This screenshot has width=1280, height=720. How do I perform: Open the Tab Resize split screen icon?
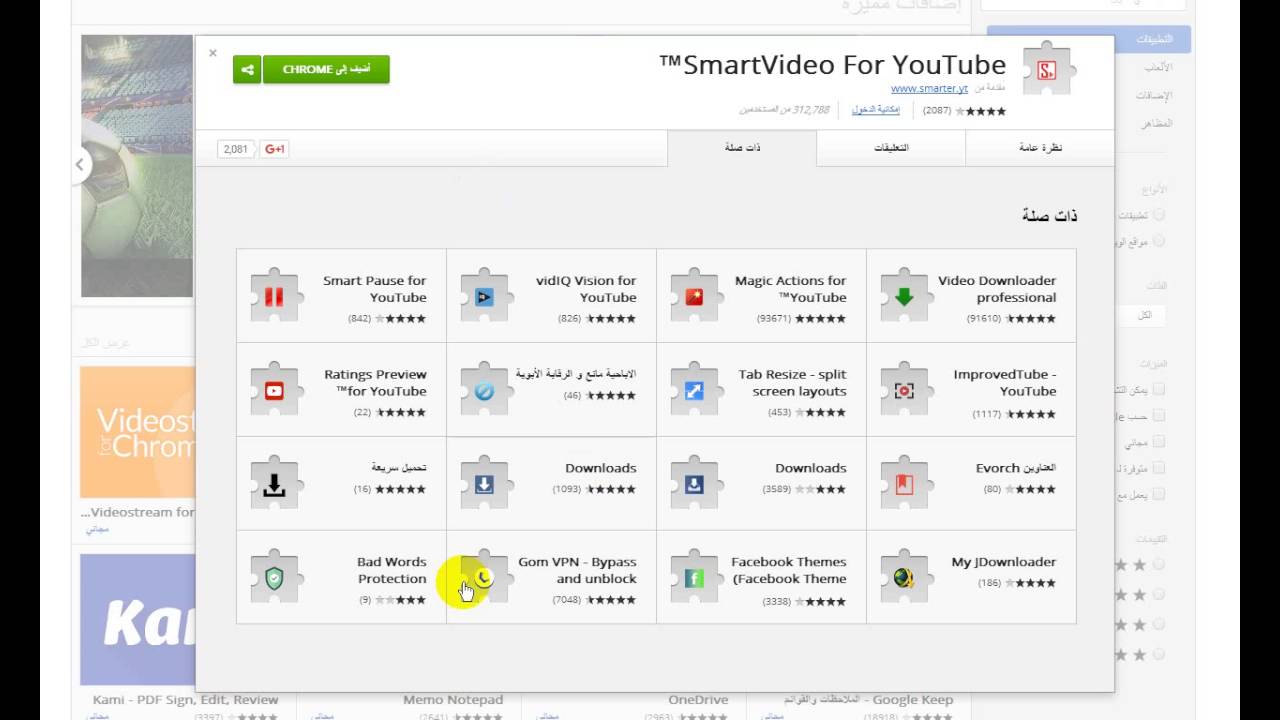[694, 390]
